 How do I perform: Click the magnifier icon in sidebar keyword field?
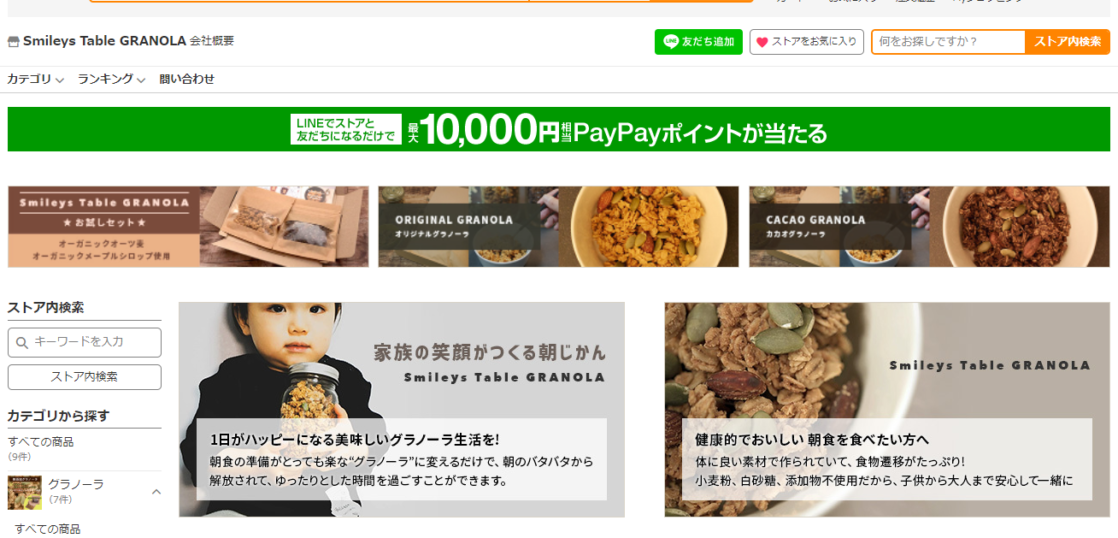coord(21,343)
